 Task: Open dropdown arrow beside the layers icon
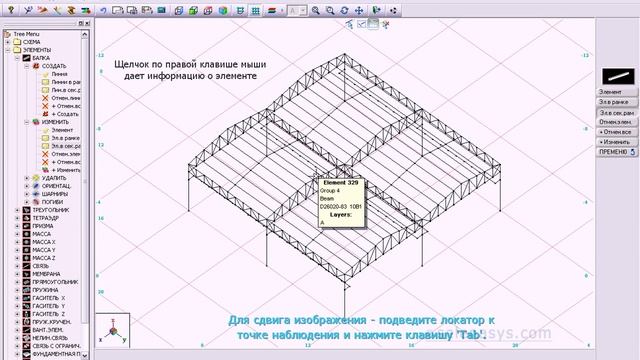[282, 10]
